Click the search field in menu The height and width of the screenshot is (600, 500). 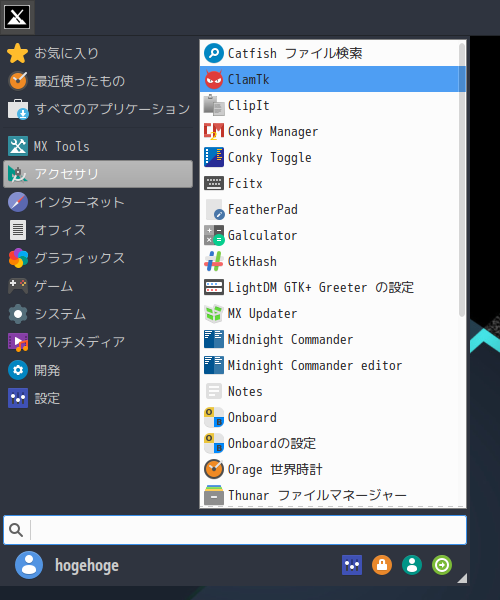[x=235, y=530]
